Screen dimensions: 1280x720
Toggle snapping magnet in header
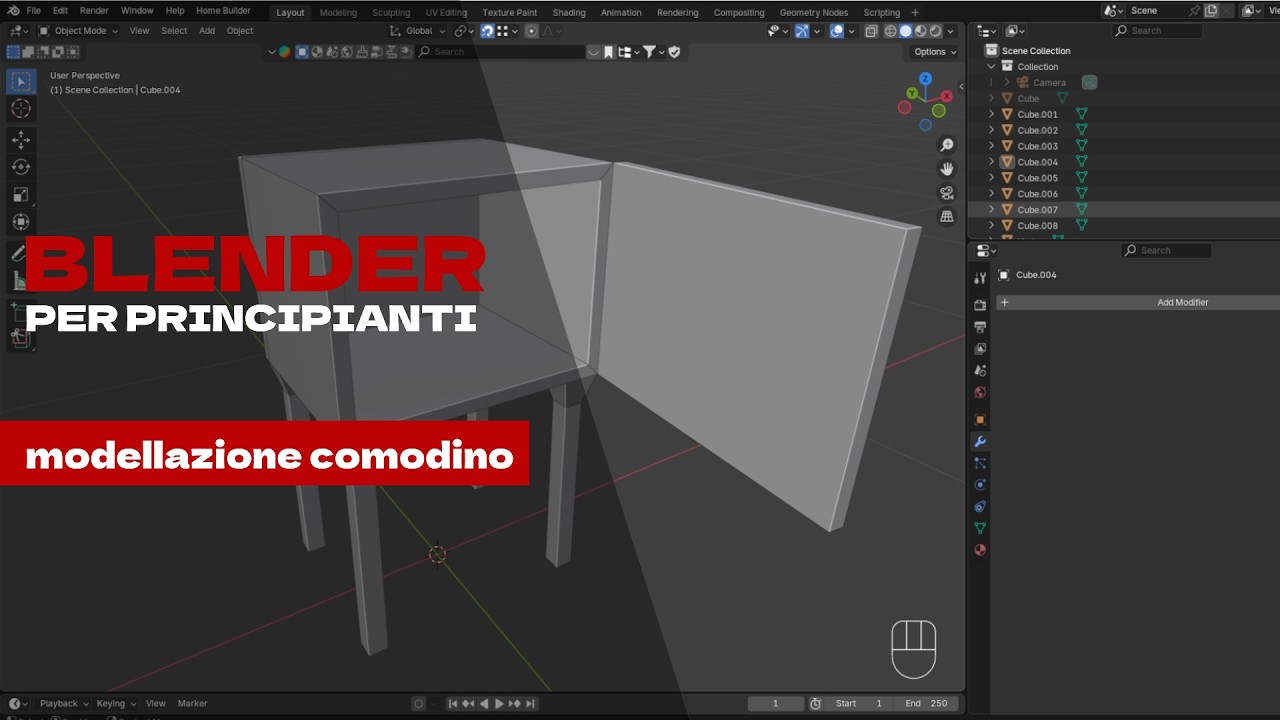pyautogui.click(x=487, y=31)
